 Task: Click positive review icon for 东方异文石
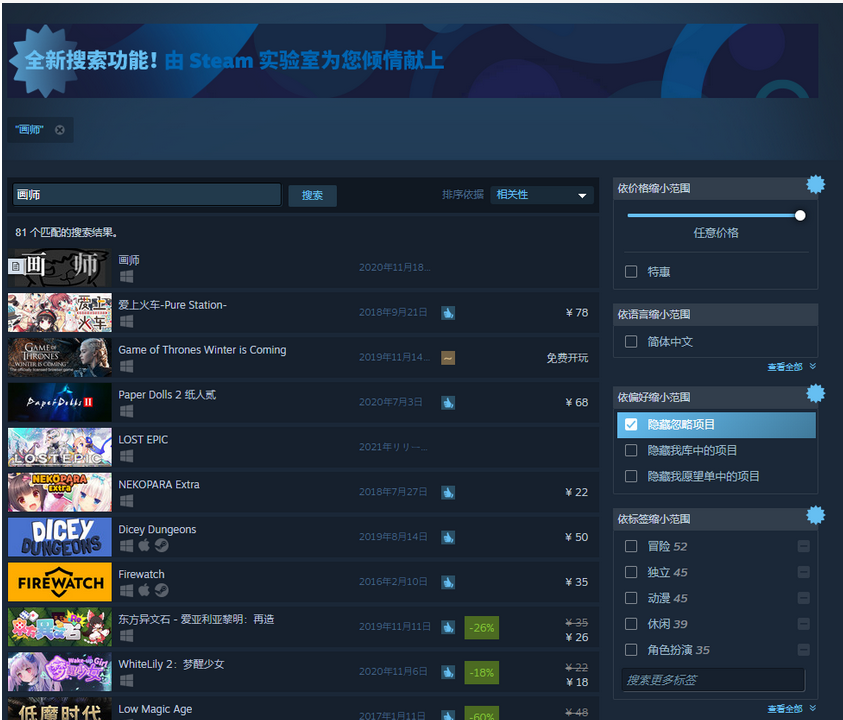coord(448,628)
